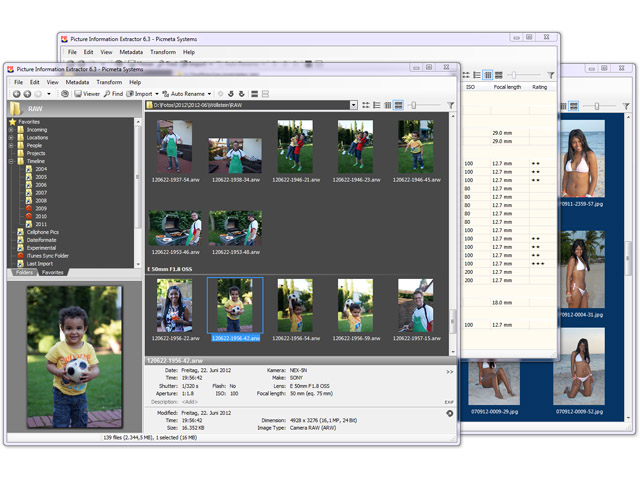The width and height of the screenshot is (640, 480).
Task: Click the double-arrow icon in info panel
Action: (449, 371)
